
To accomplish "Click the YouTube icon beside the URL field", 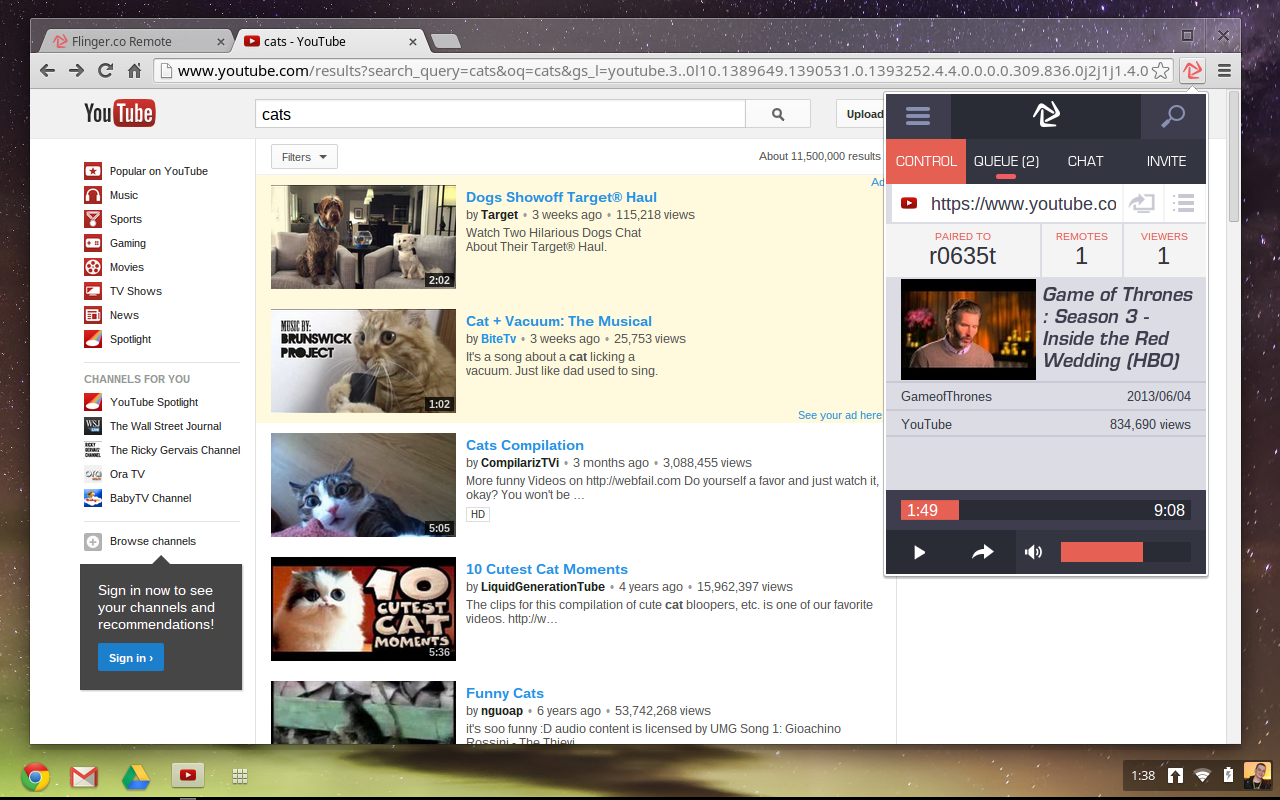I will coord(909,203).
